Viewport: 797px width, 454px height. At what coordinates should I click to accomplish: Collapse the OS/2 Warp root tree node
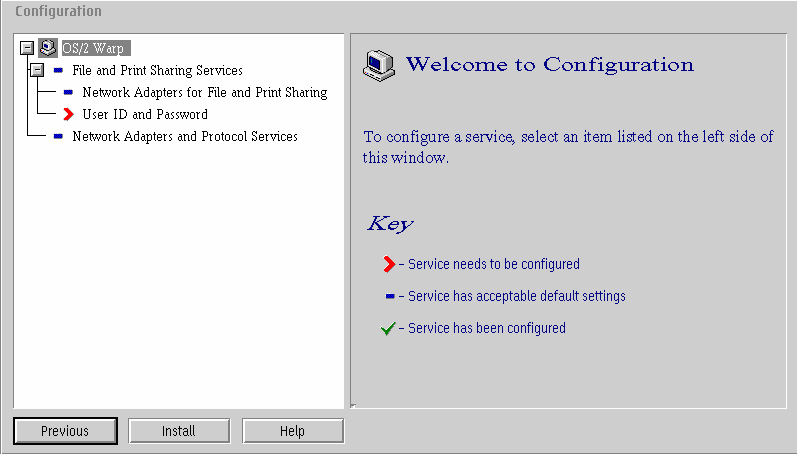pos(27,48)
